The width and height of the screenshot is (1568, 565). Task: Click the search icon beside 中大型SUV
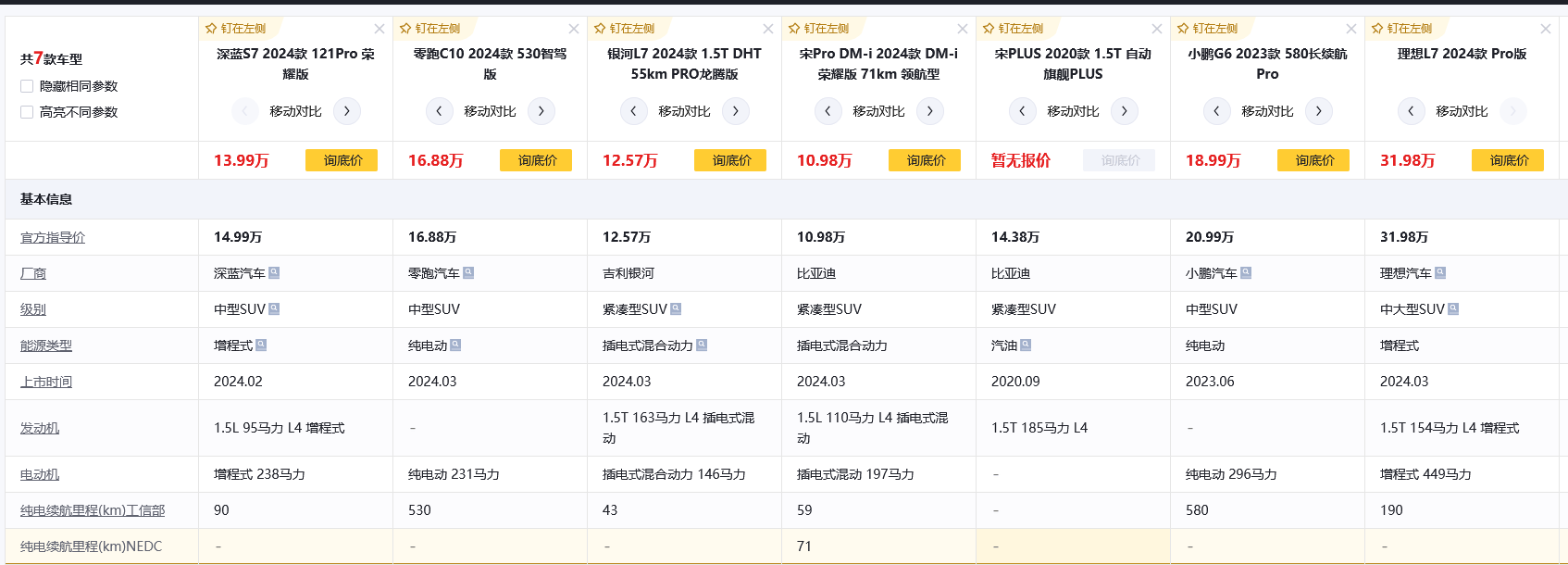pyautogui.click(x=1453, y=309)
